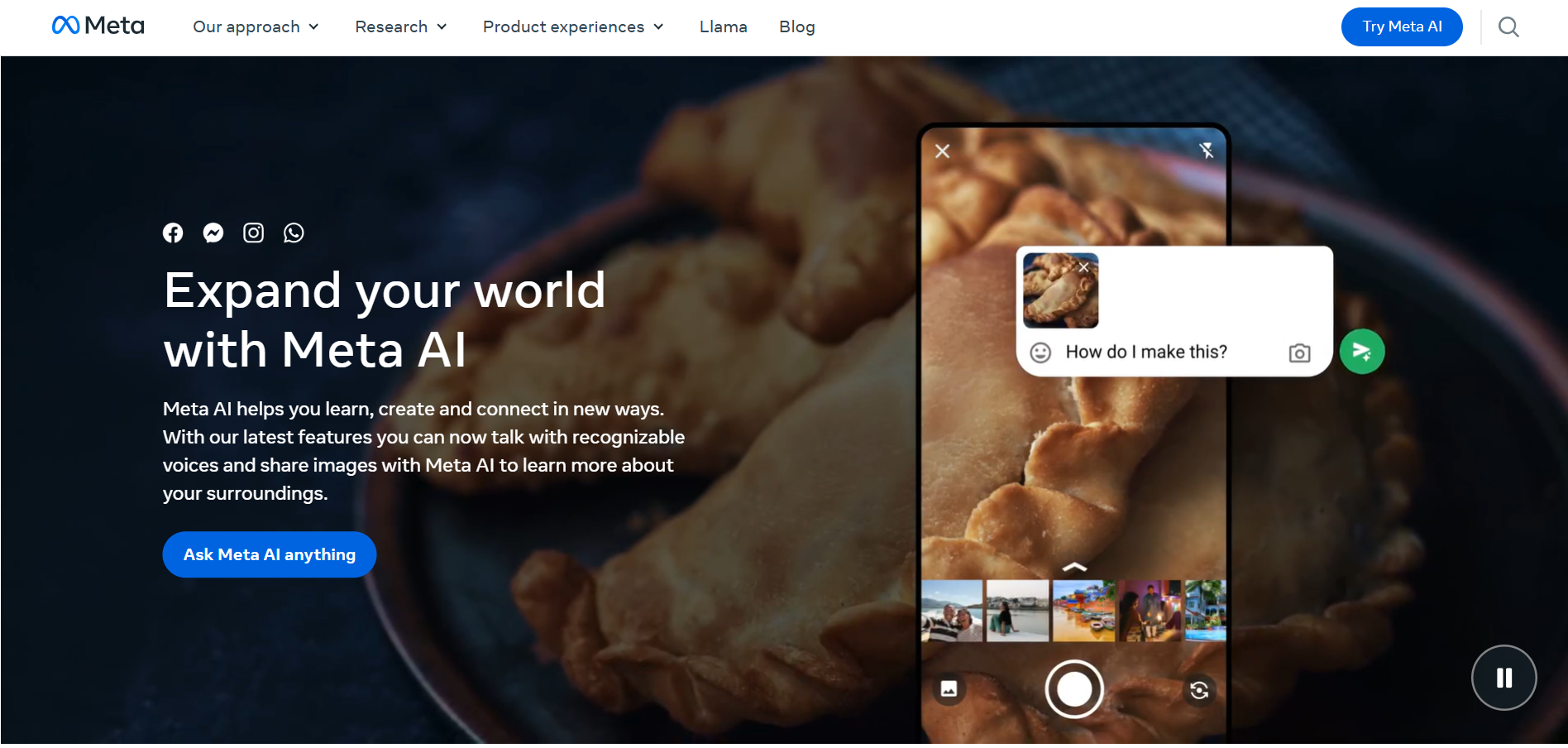This screenshot has width=1568, height=748.
Task: Click the Messenger icon above the headline
Action: (x=213, y=233)
